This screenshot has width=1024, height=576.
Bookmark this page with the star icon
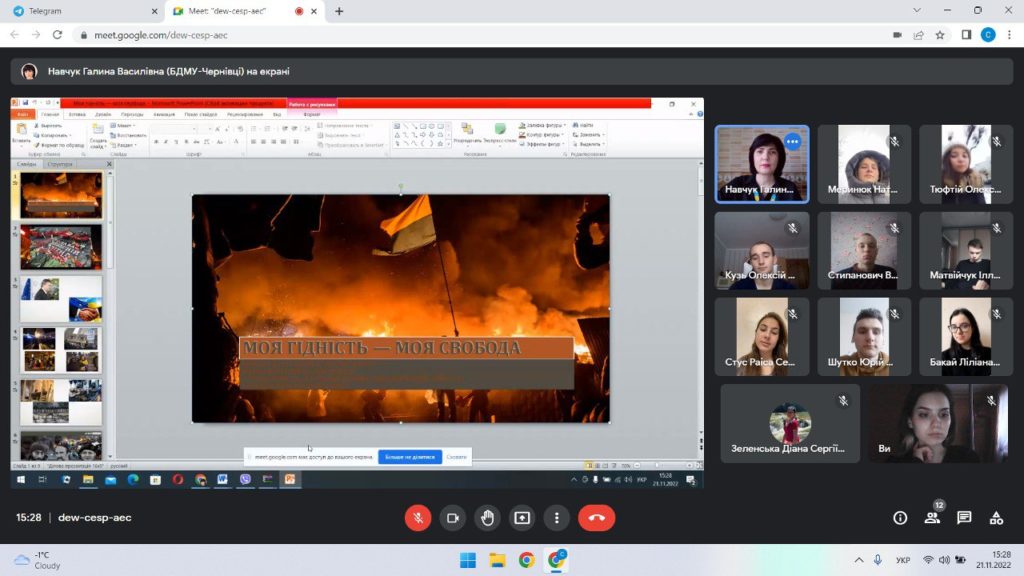[x=940, y=35]
